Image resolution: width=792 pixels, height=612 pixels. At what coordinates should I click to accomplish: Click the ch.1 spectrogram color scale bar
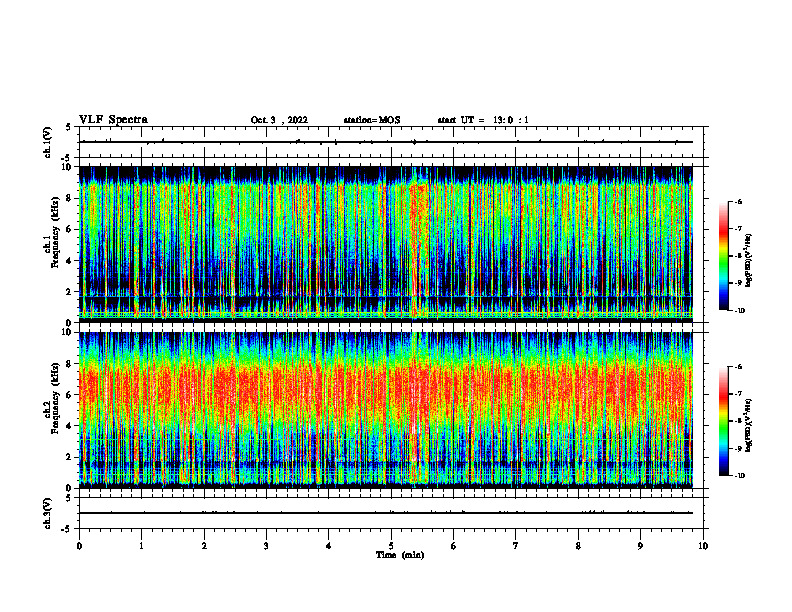pyautogui.click(x=724, y=256)
